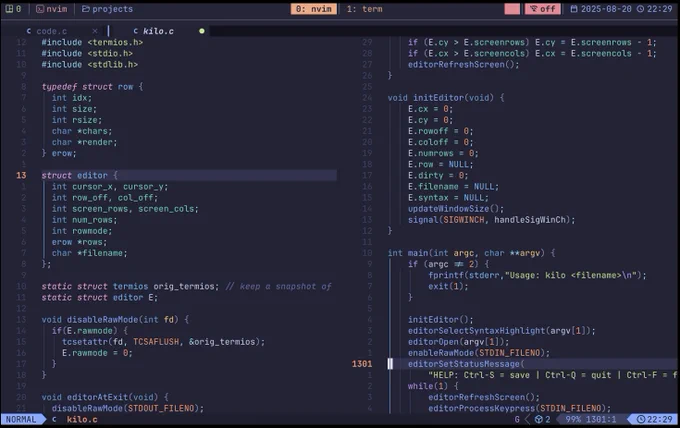Image resolution: width=680 pixels, height=428 pixels.
Task: Click 'void disableRawMode(int fd) {' line
Action: point(115,320)
